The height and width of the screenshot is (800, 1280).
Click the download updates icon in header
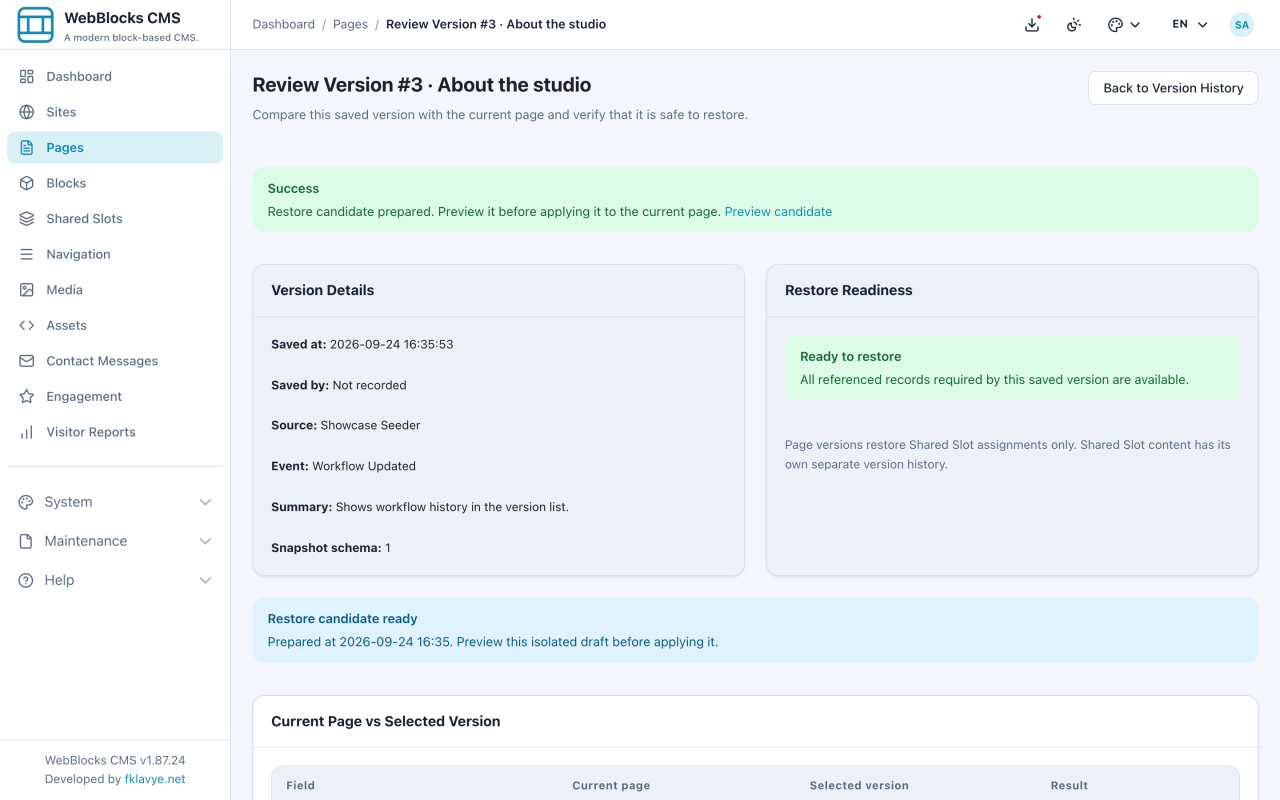tap(1032, 24)
